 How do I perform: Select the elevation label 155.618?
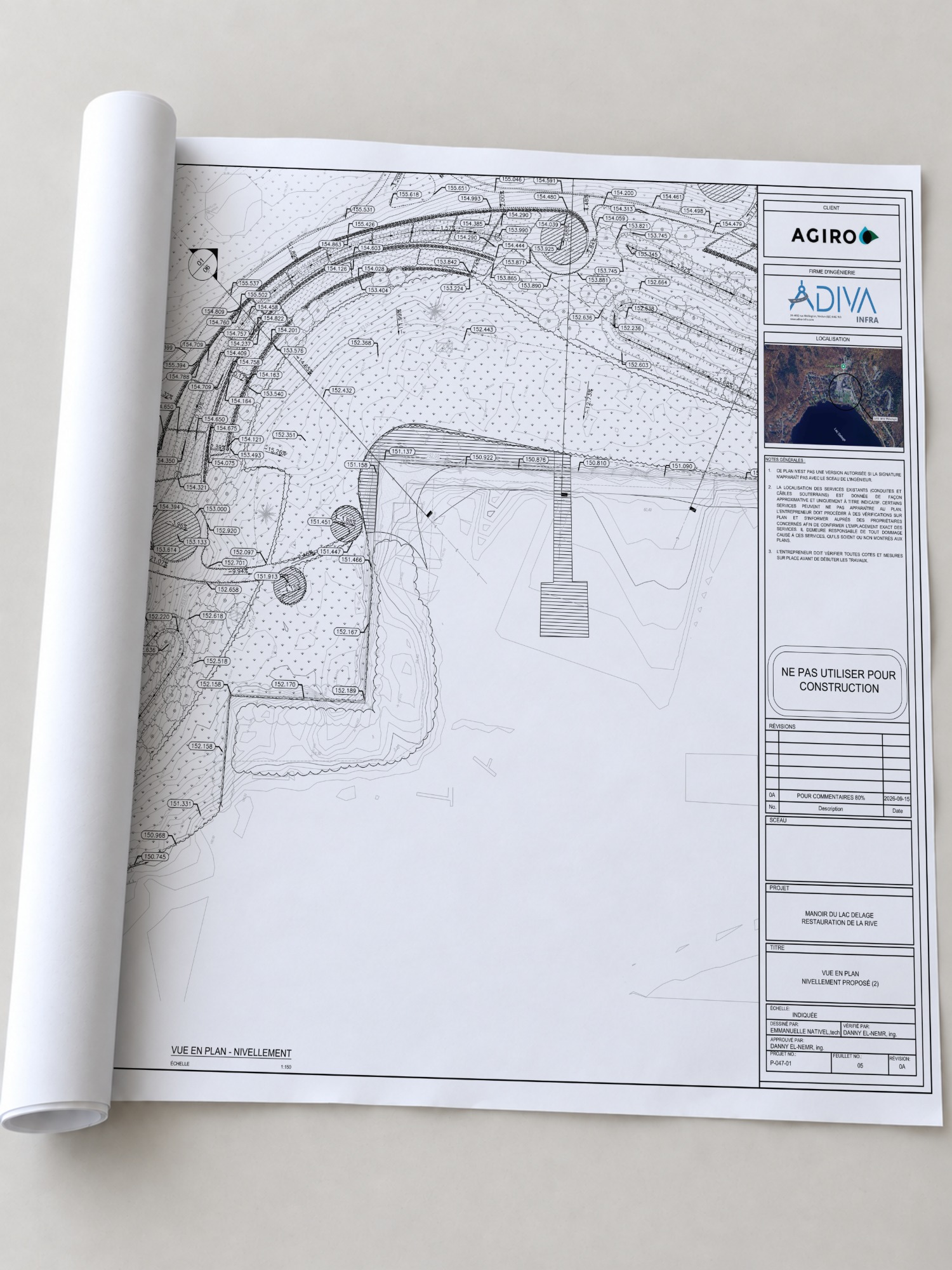pyautogui.click(x=409, y=195)
